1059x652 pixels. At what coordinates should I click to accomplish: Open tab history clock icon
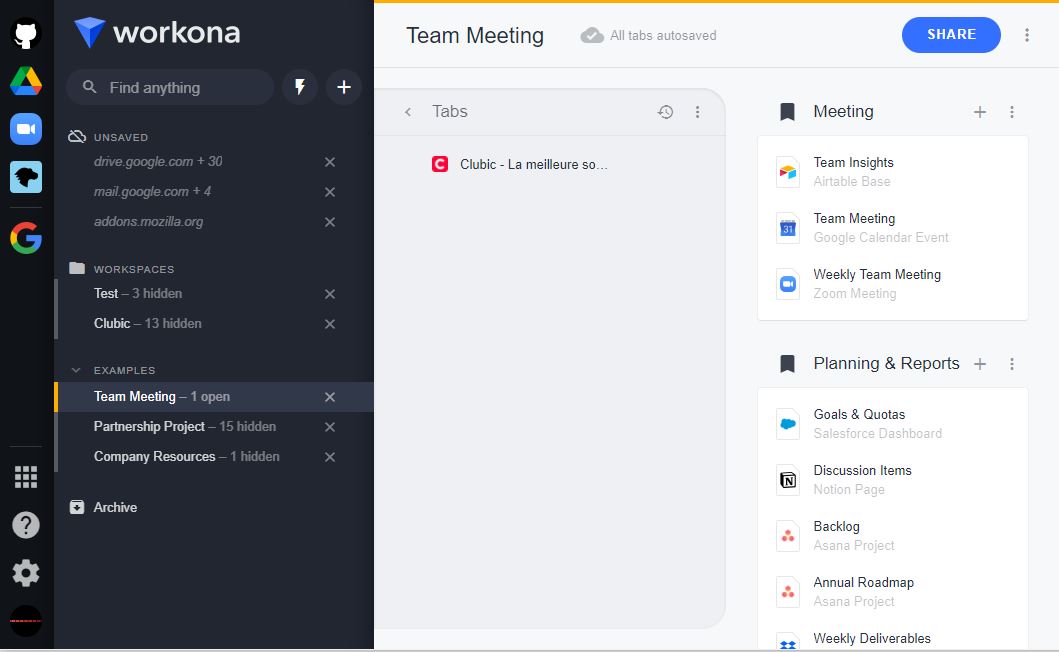[665, 111]
